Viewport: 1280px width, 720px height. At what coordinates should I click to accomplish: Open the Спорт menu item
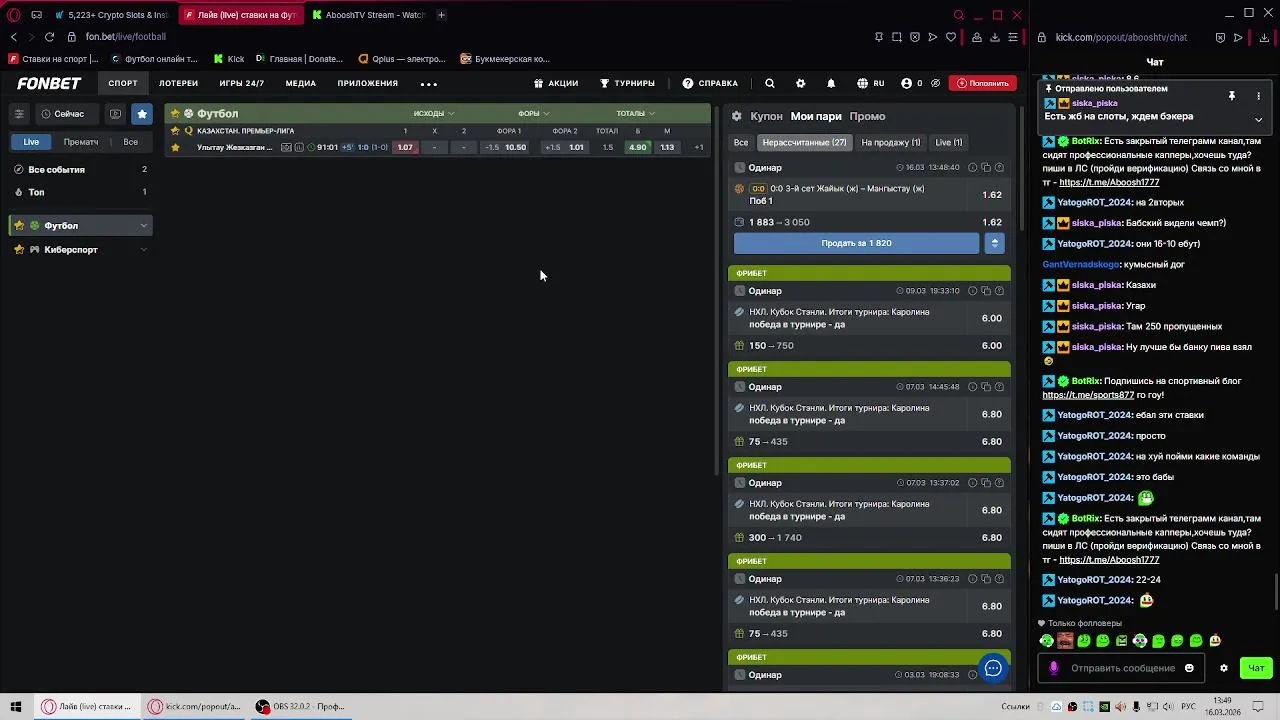point(123,83)
